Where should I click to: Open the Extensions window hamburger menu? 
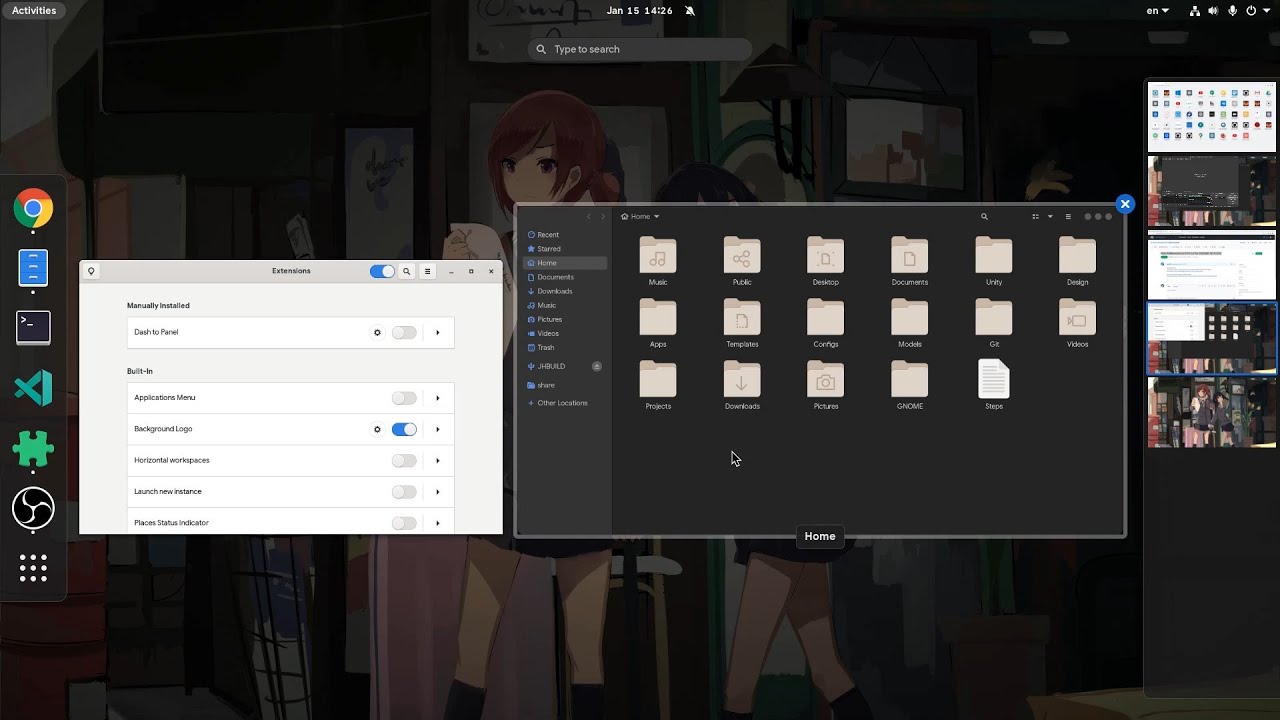tap(427, 271)
